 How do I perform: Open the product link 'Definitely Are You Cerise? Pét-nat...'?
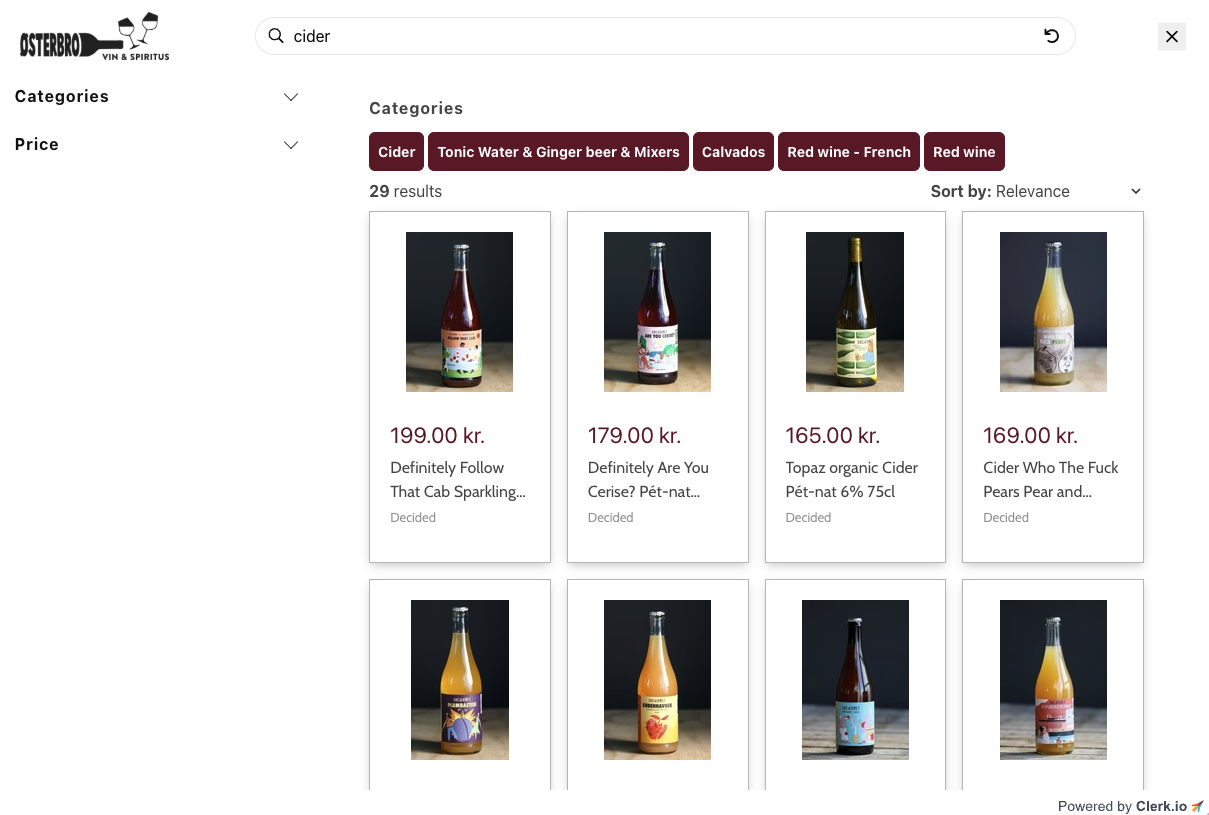click(x=648, y=480)
